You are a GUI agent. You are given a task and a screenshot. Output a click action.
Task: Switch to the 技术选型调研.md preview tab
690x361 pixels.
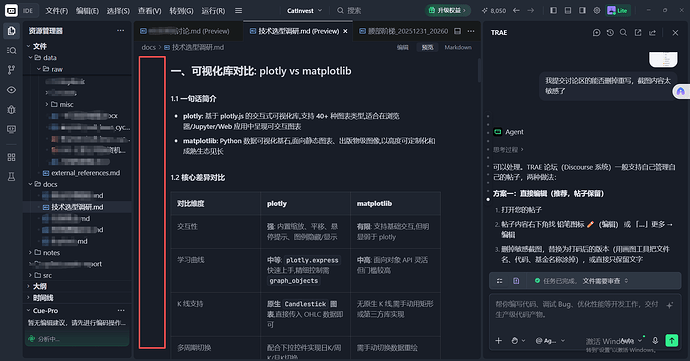click(298, 31)
